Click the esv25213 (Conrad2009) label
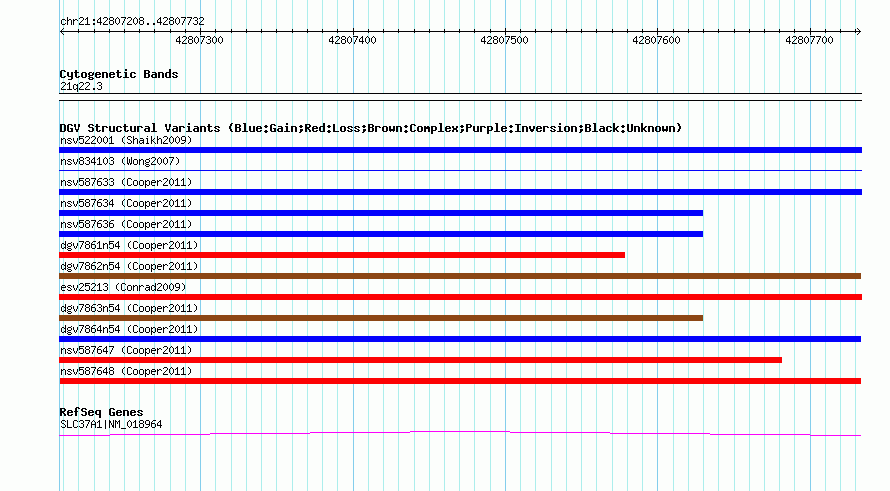The image size is (890, 491). (123, 287)
